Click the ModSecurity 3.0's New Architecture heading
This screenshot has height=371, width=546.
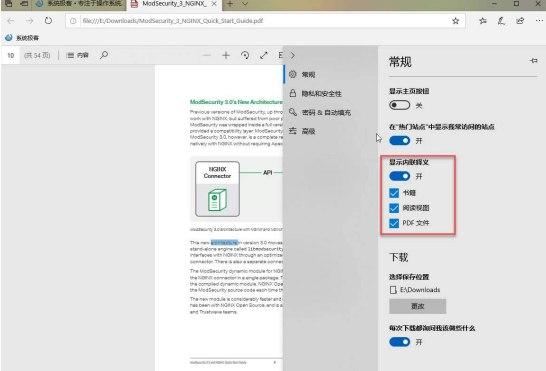click(236, 102)
